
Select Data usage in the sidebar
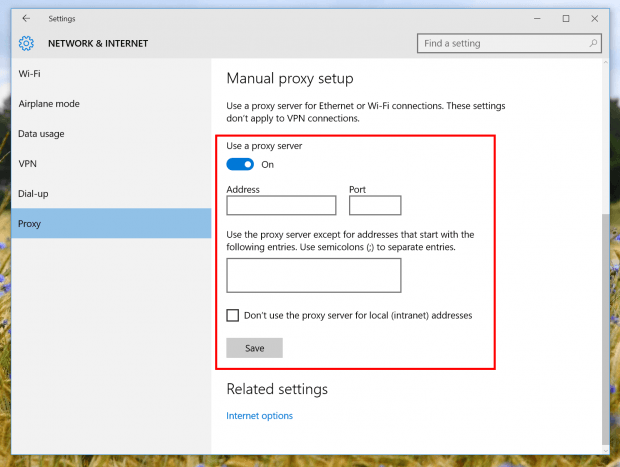click(x=111, y=134)
